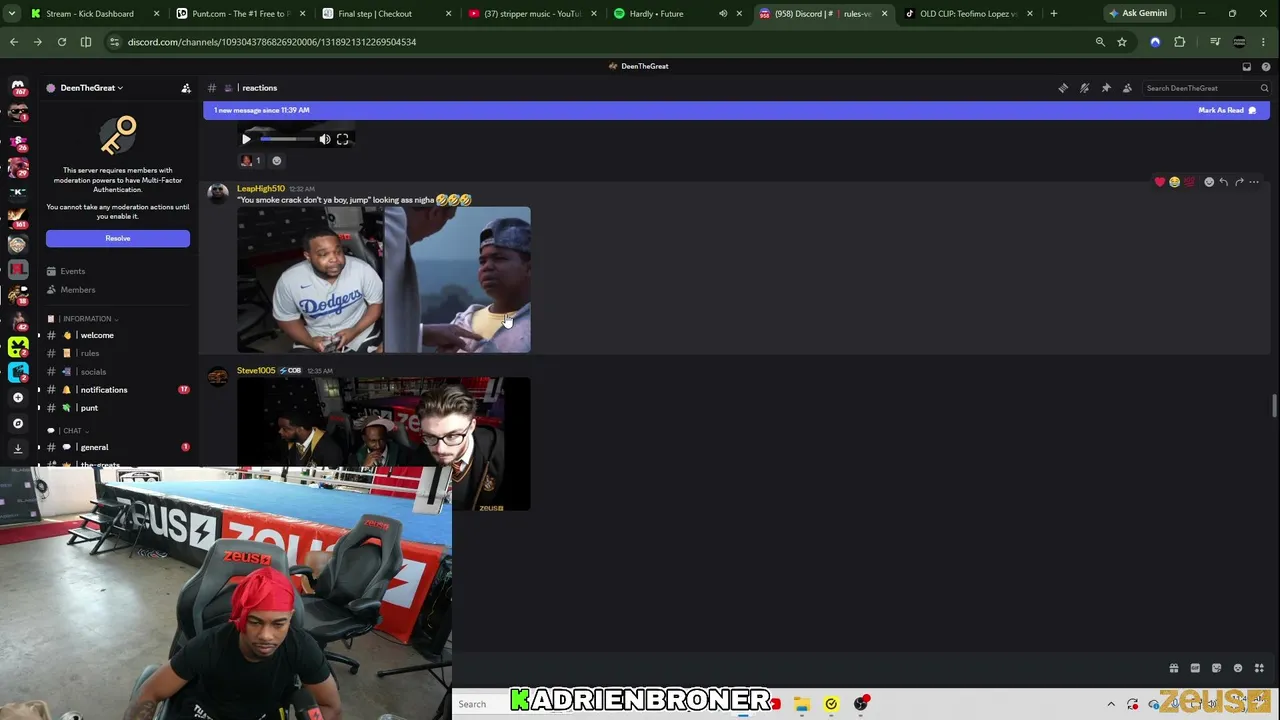This screenshot has height=720, width=1280.
Task: Open the Discord inbox
Action: click(1246, 66)
